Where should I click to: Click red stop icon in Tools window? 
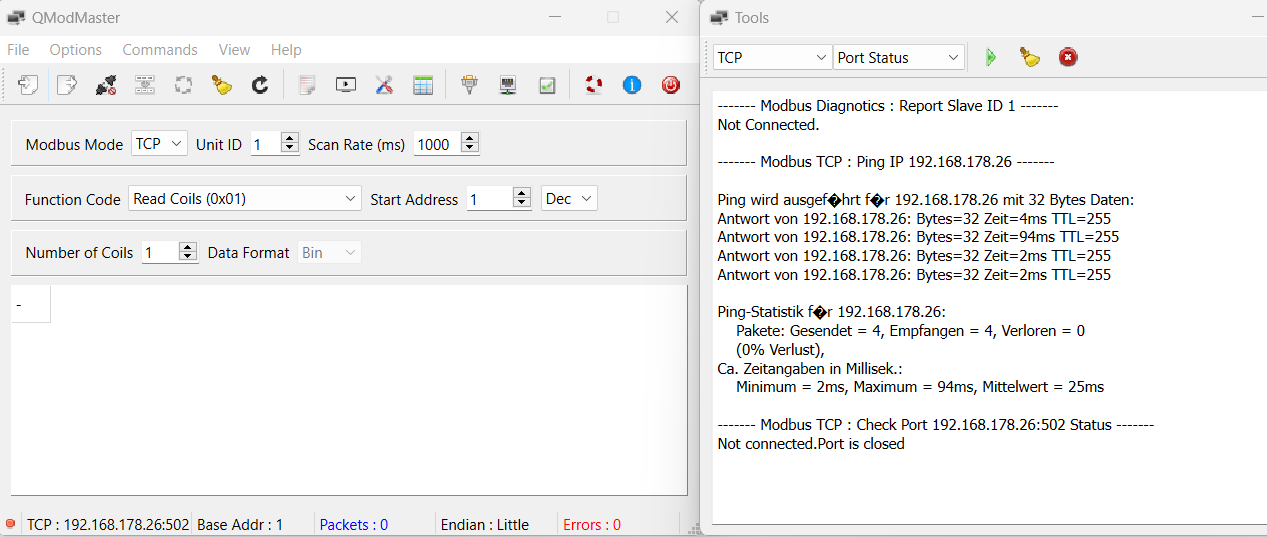(1068, 57)
